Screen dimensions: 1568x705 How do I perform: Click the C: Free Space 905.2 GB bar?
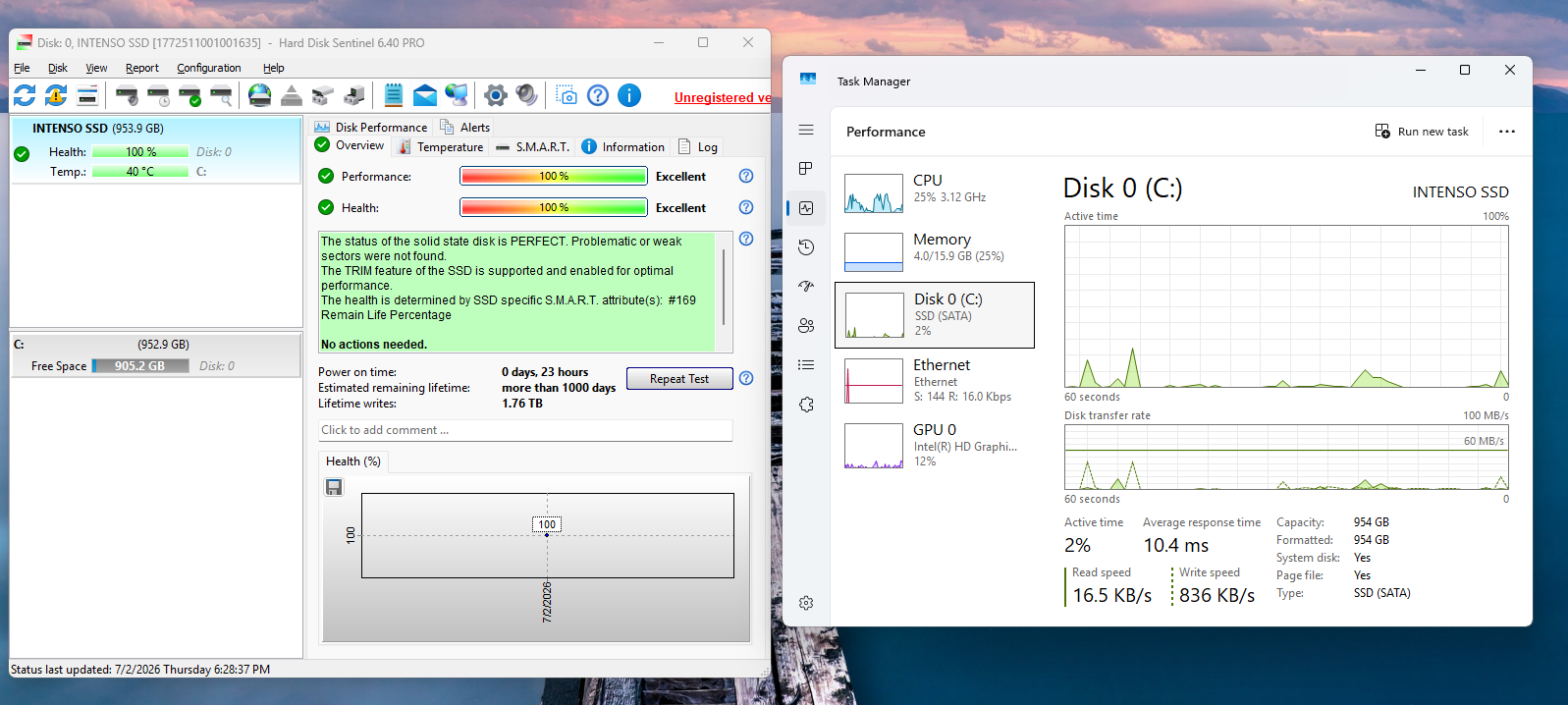pos(139,365)
